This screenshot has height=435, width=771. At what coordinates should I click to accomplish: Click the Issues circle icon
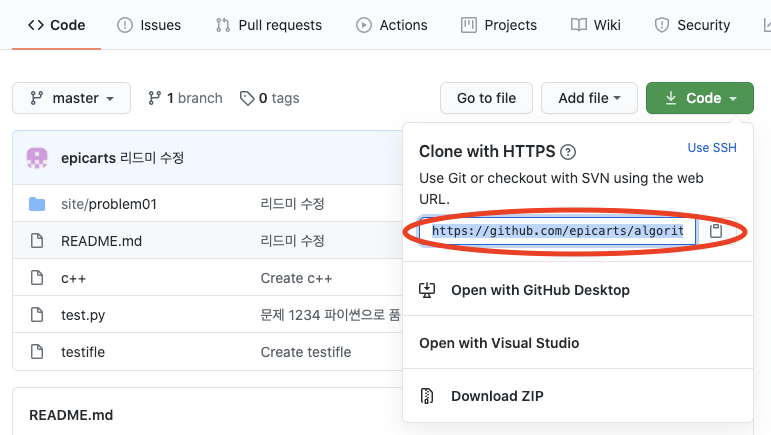(125, 25)
